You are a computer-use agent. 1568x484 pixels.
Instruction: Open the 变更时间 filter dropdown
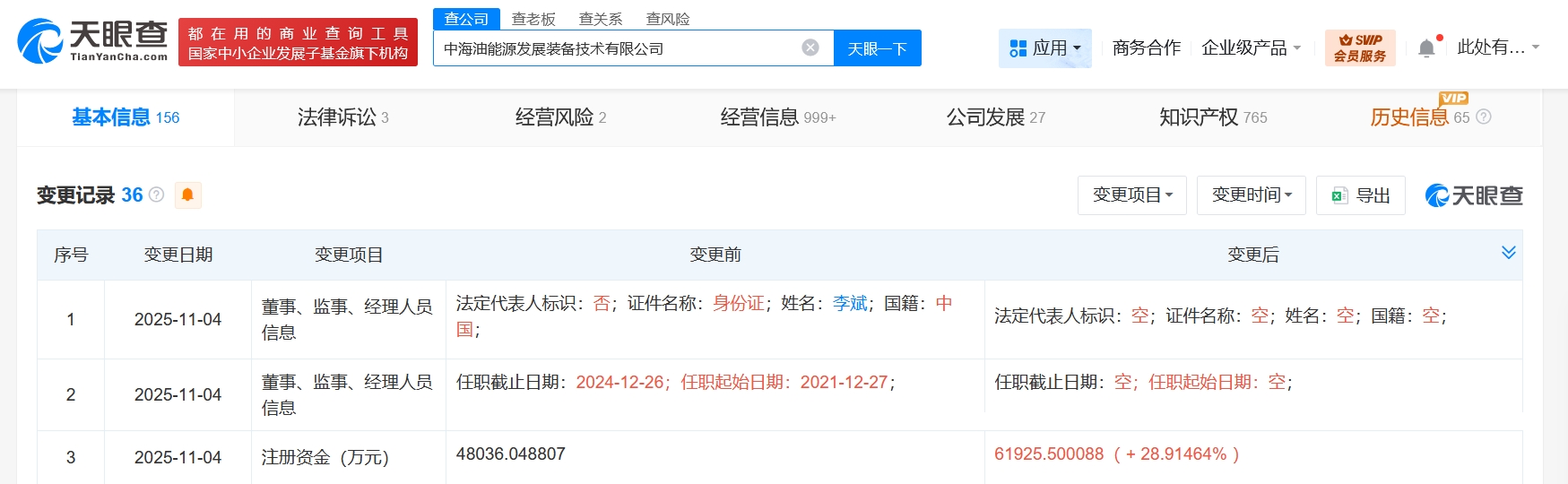coord(1251,195)
